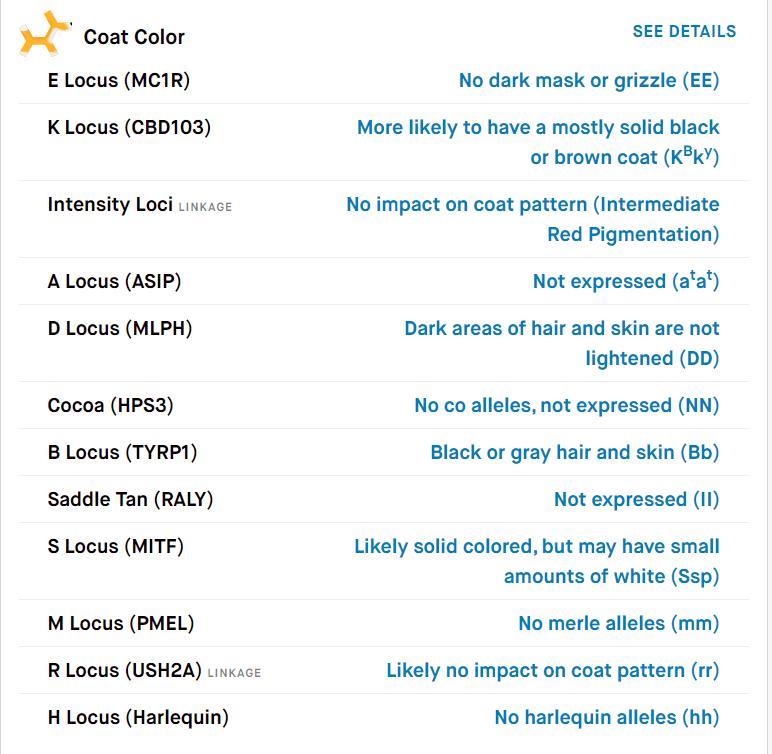Image resolution: width=772 pixels, height=754 pixels.
Task: Open S Locus (MITF) likely solid colored result
Action: click(537, 561)
